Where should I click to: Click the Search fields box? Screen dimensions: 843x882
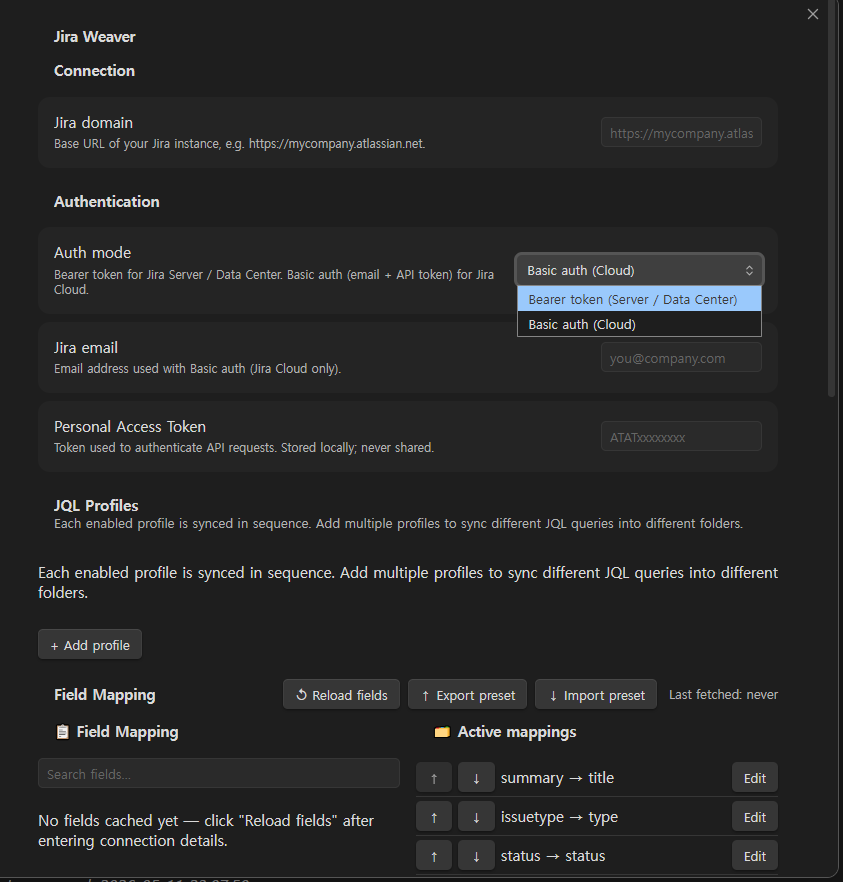click(219, 773)
